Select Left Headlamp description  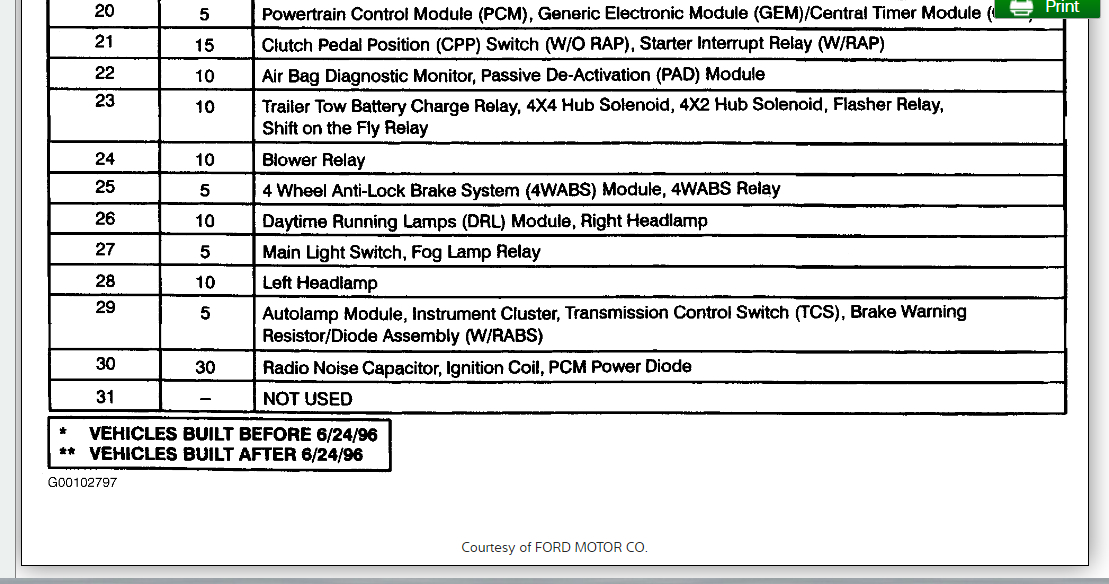tap(320, 283)
